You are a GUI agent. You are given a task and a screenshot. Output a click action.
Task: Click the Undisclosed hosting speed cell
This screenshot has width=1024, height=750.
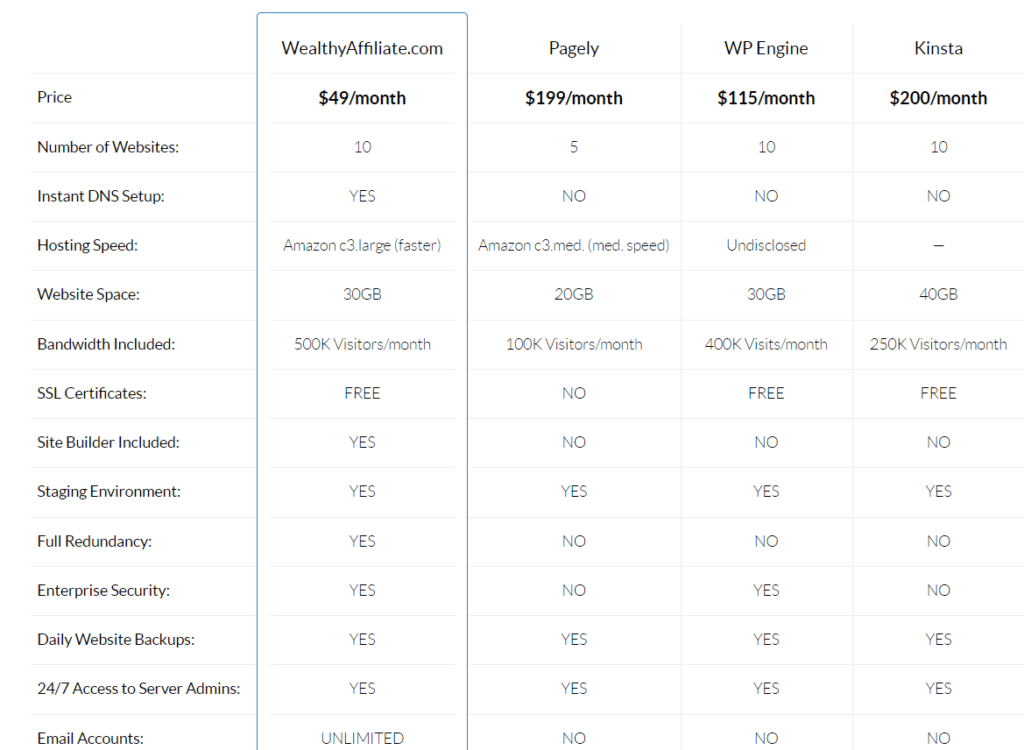766,245
